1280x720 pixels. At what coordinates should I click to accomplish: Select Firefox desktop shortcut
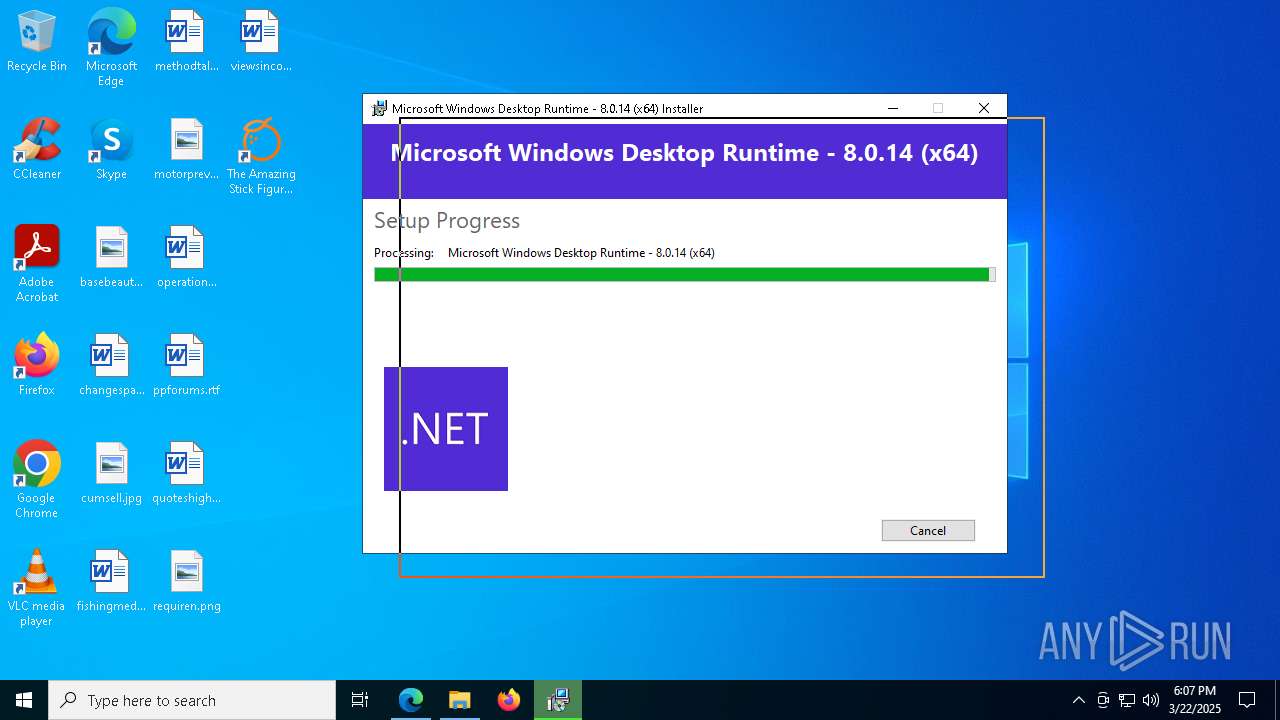tap(37, 366)
